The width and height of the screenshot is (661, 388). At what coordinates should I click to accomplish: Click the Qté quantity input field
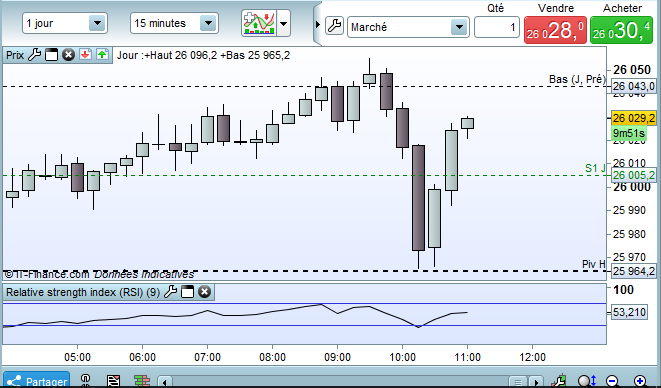(497, 27)
